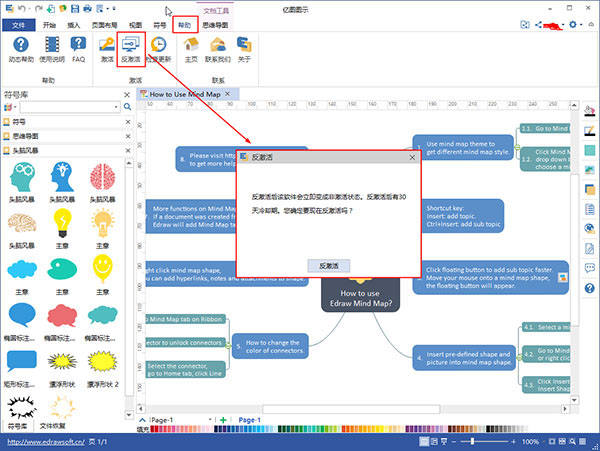Viewport: 600px width, 451px height.
Task: Expand the Page-1 page selector dropdown
Action: point(210,420)
